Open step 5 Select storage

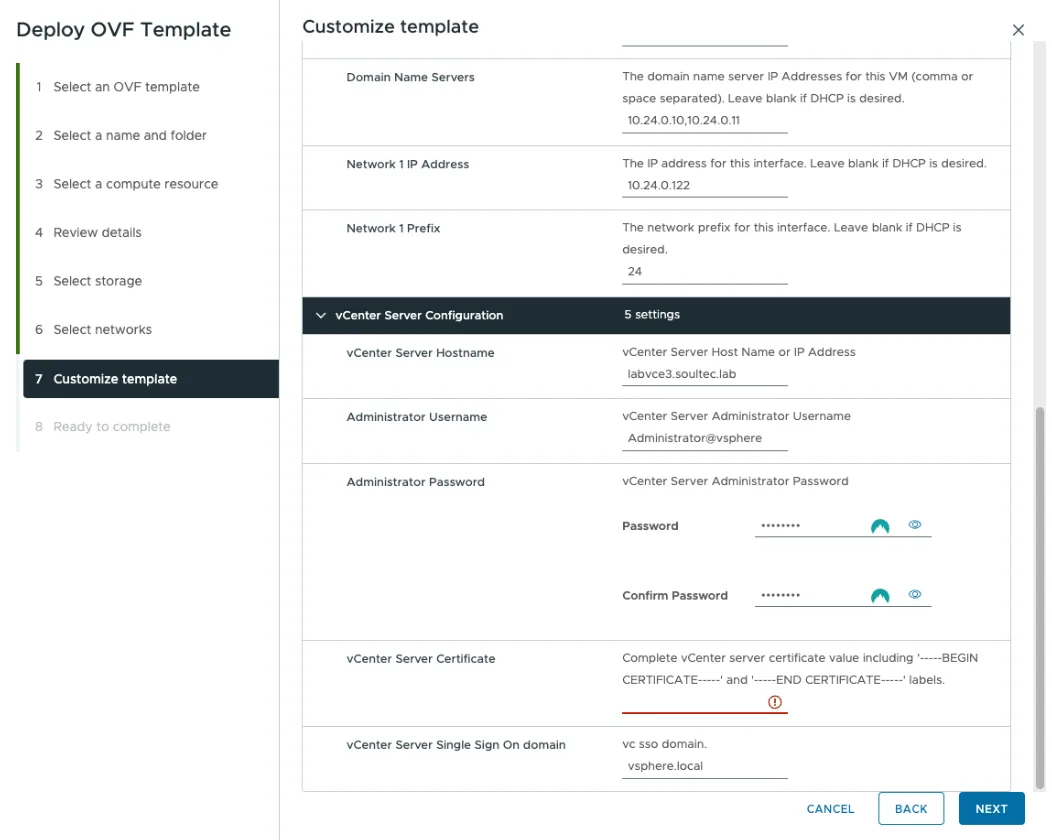pos(97,280)
